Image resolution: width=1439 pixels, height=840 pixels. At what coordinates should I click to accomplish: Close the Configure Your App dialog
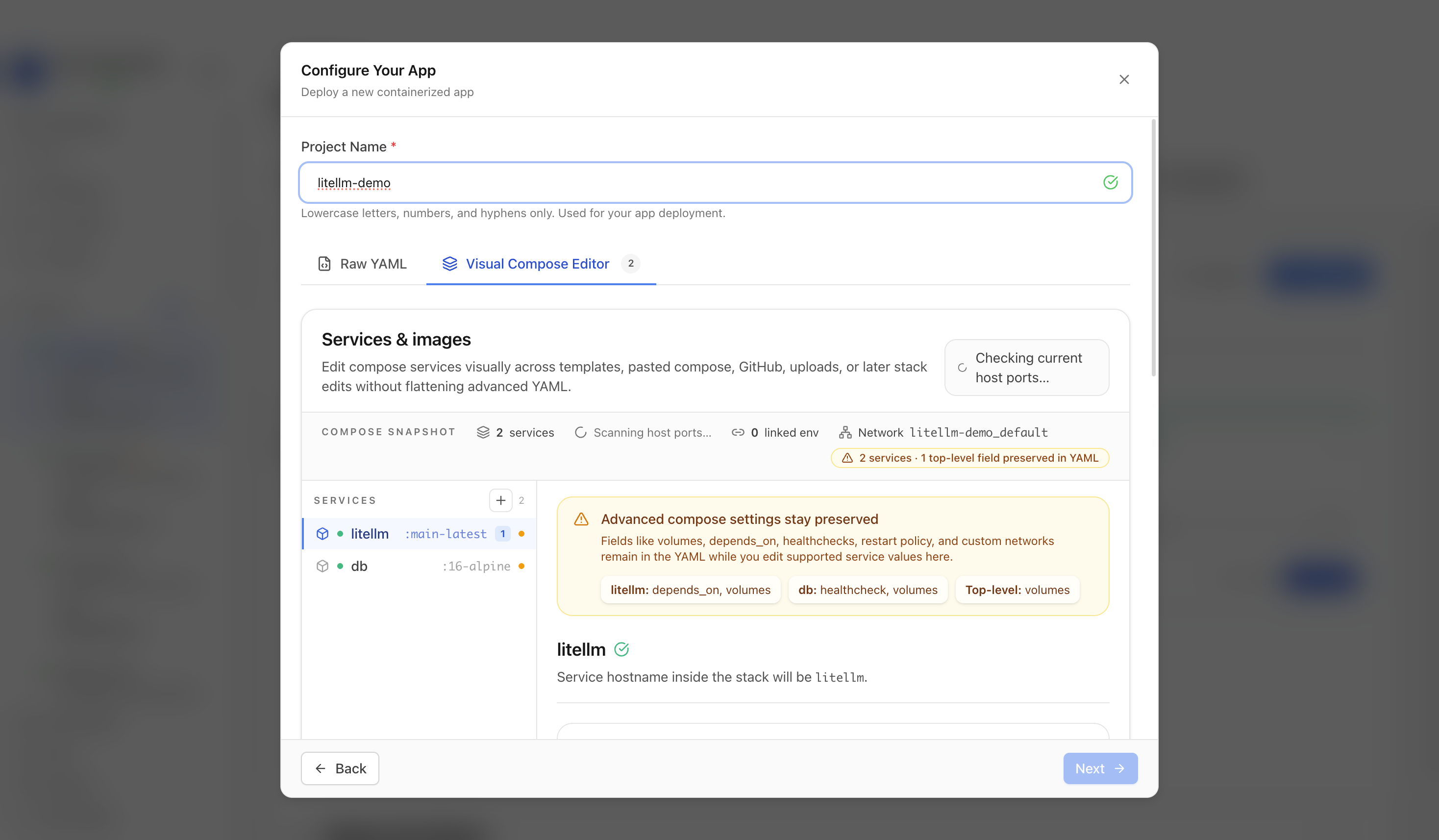[x=1124, y=79]
